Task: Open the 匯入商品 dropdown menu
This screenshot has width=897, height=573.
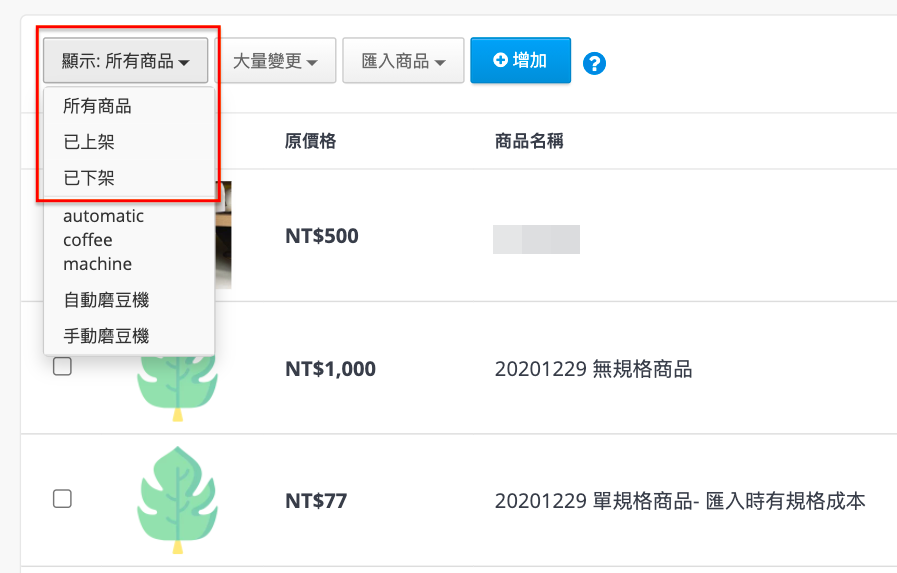Action: tap(403, 61)
